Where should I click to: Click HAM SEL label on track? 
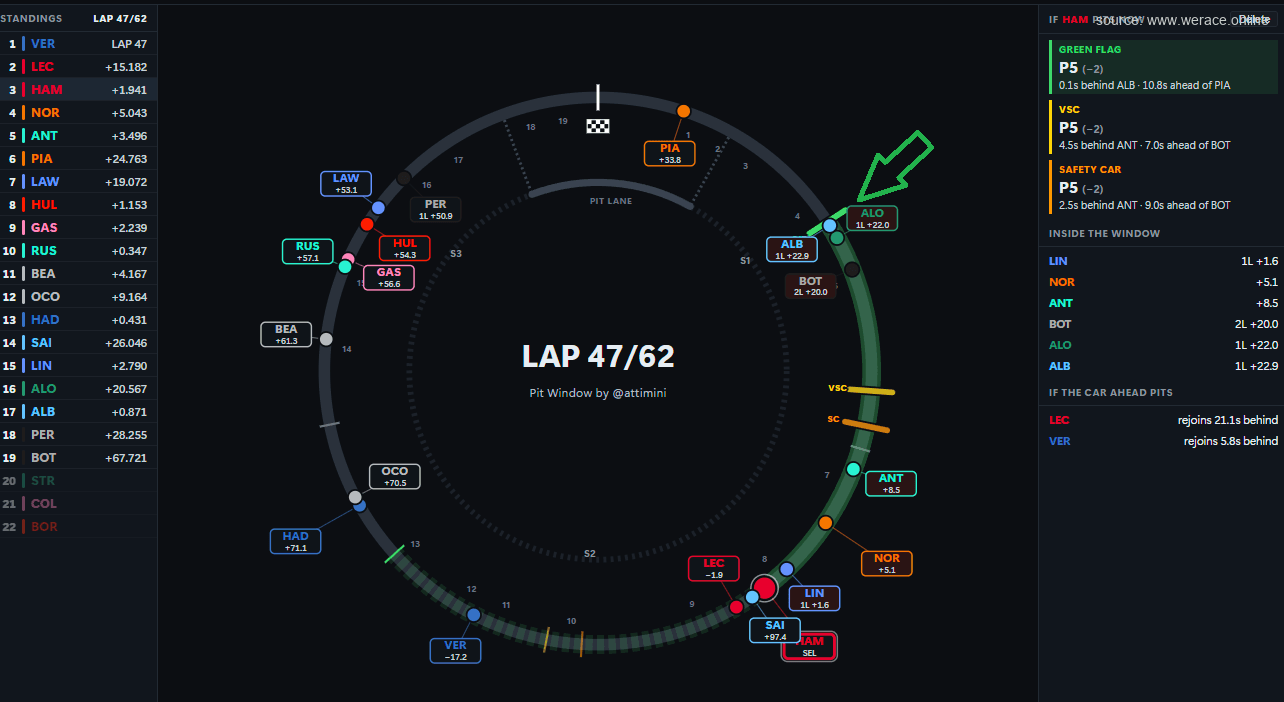pyautogui.click(x=809, y=647)
